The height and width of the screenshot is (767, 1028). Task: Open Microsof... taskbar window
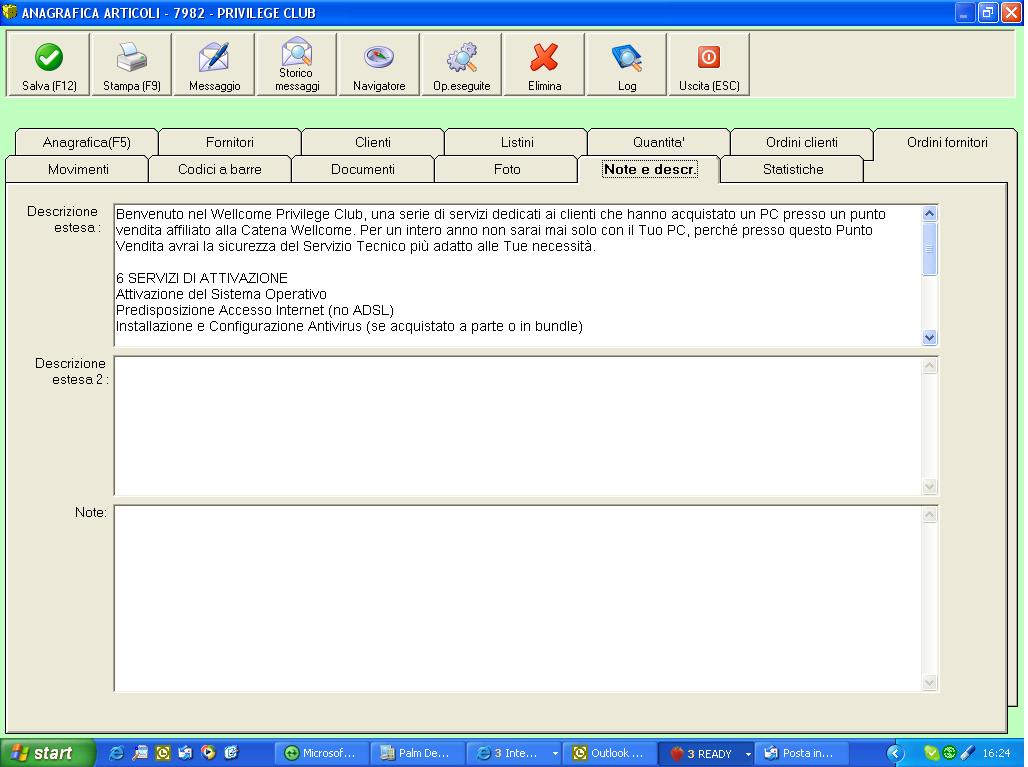(x=321, y=753)
